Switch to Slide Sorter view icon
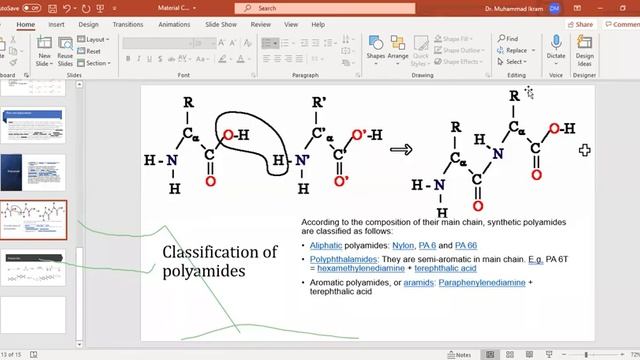 [x=510, y=355]
